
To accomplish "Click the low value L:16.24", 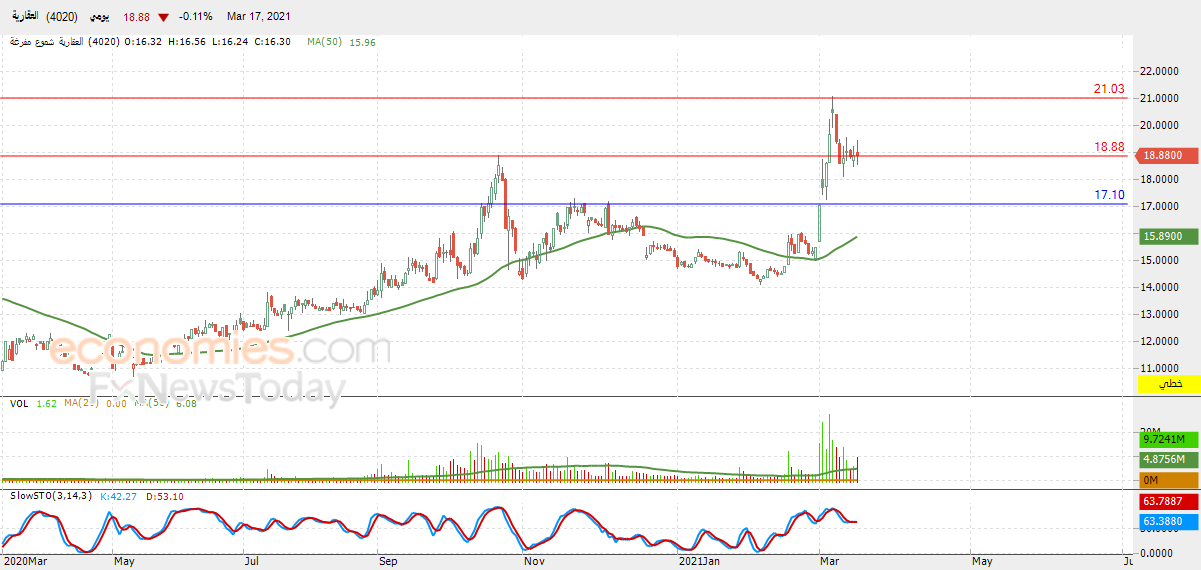I will pyautogui.click(x=230, y=42).
